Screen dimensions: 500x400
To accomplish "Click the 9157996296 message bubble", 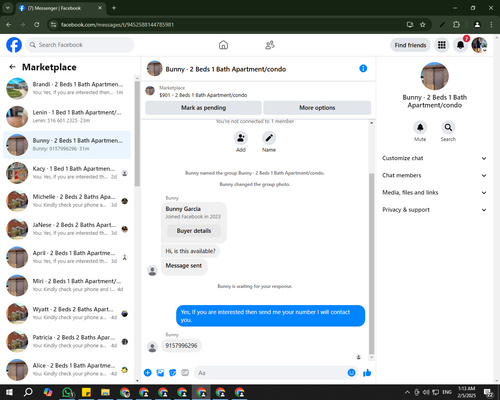I will pyautogui.click(x=181, y=346).
